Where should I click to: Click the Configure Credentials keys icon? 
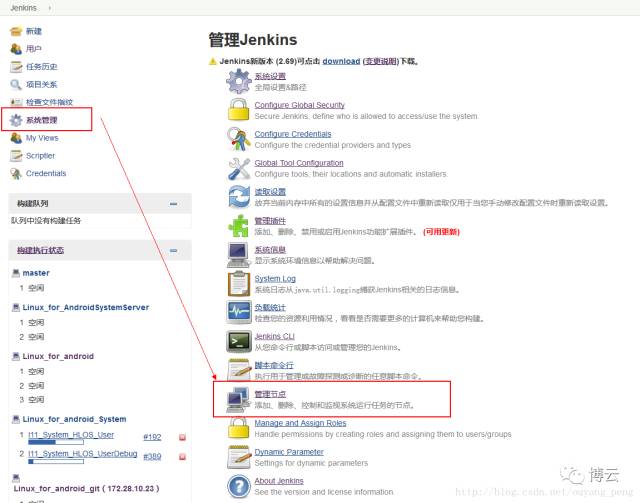[x=239, y=139]
